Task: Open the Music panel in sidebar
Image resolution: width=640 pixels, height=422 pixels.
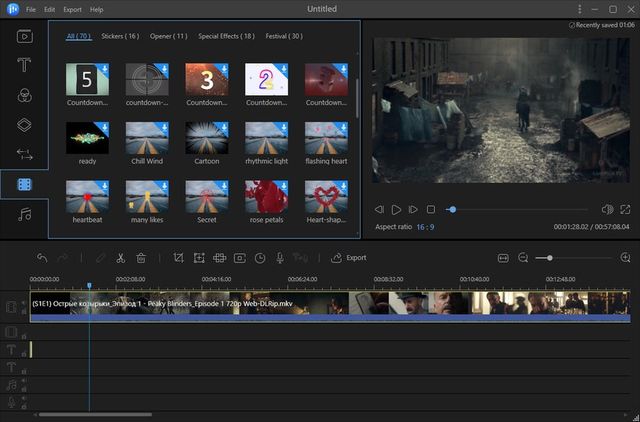Action: click(x=24, y=214)
